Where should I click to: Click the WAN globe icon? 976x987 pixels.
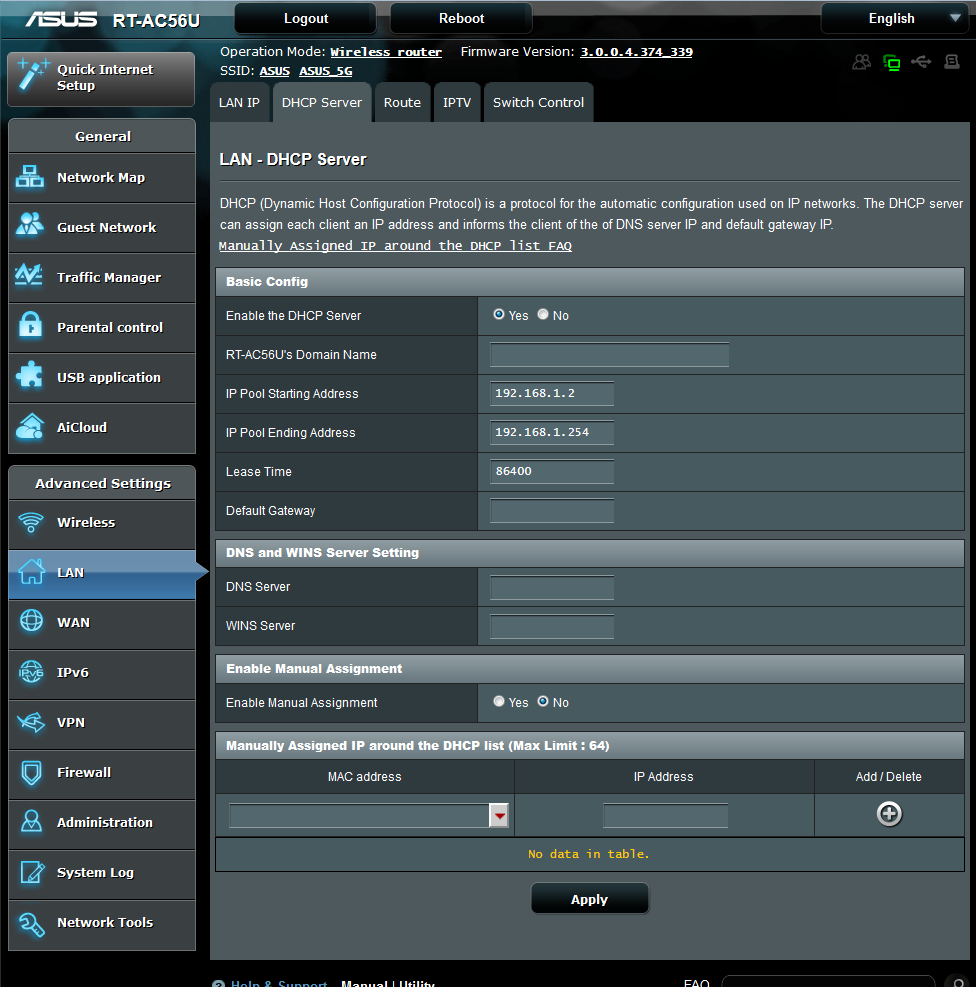31,621
